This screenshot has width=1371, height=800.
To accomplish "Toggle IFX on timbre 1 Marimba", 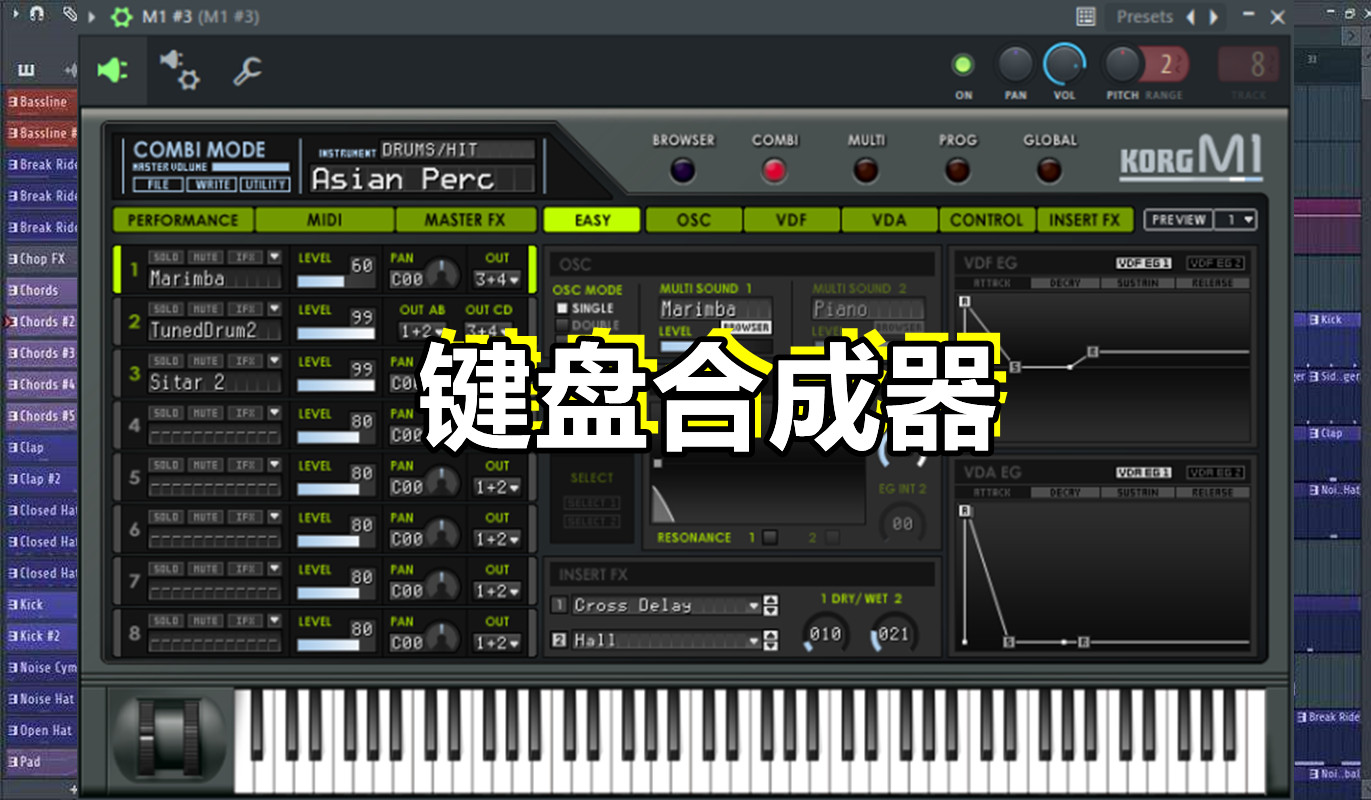I will (x=246, y=257).
